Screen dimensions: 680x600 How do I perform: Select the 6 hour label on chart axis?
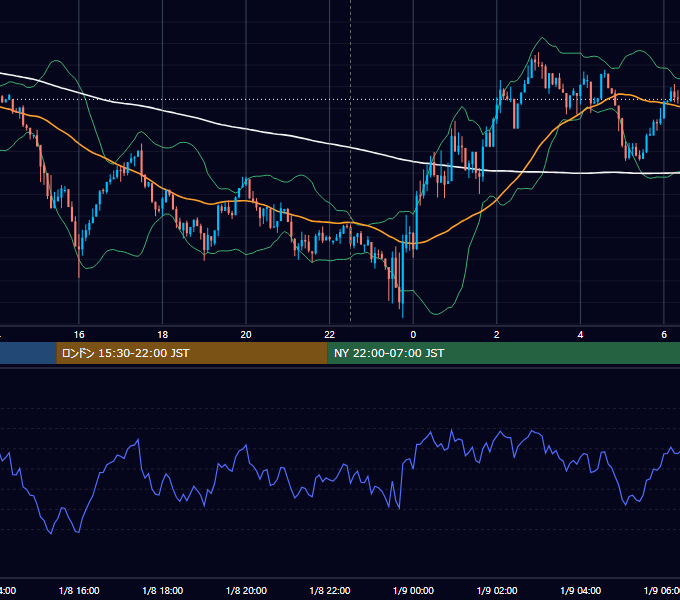pos(664,335)
